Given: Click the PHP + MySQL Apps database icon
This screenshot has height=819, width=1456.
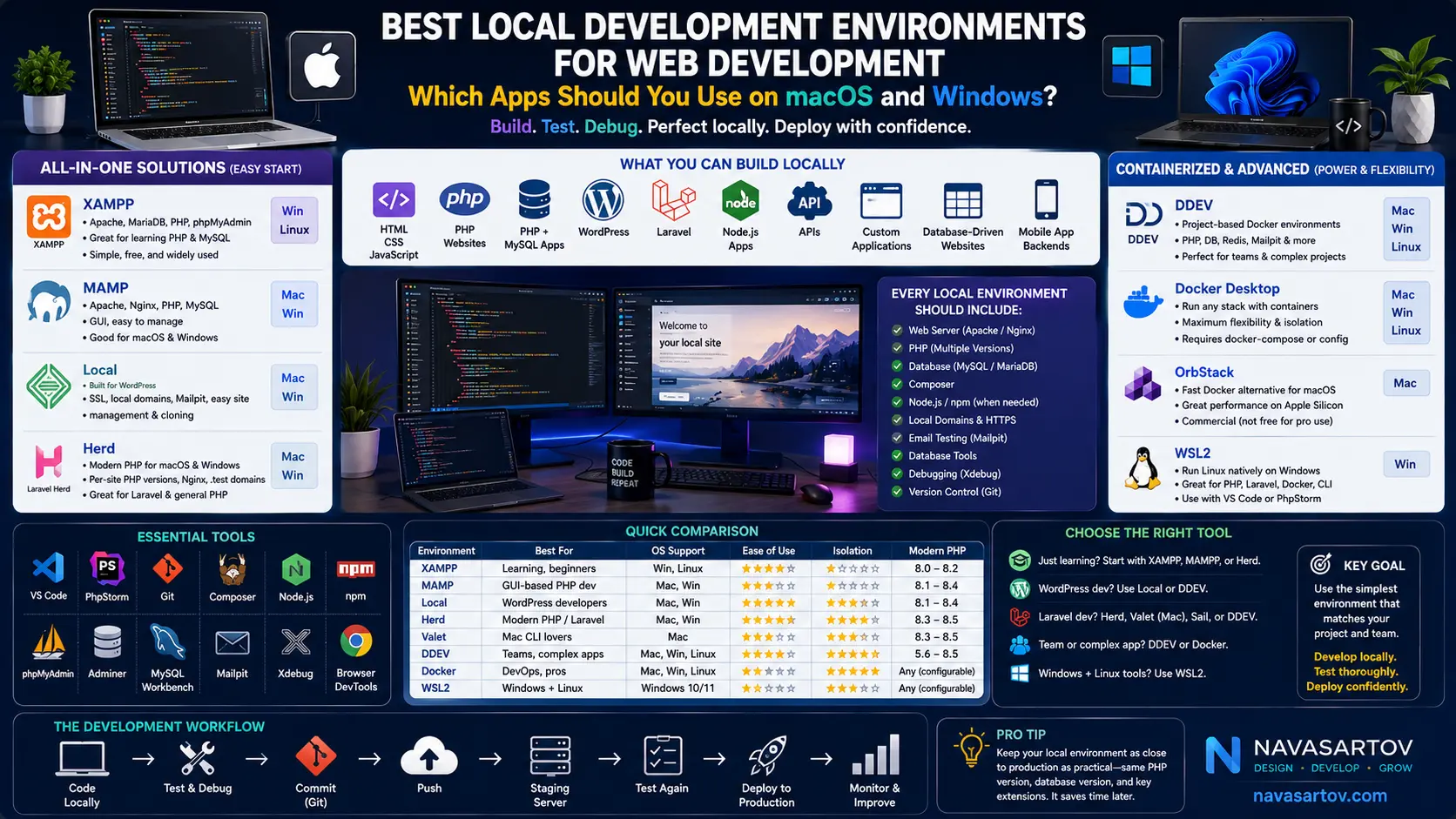Looking at the screenshot, I should point(534,200).
